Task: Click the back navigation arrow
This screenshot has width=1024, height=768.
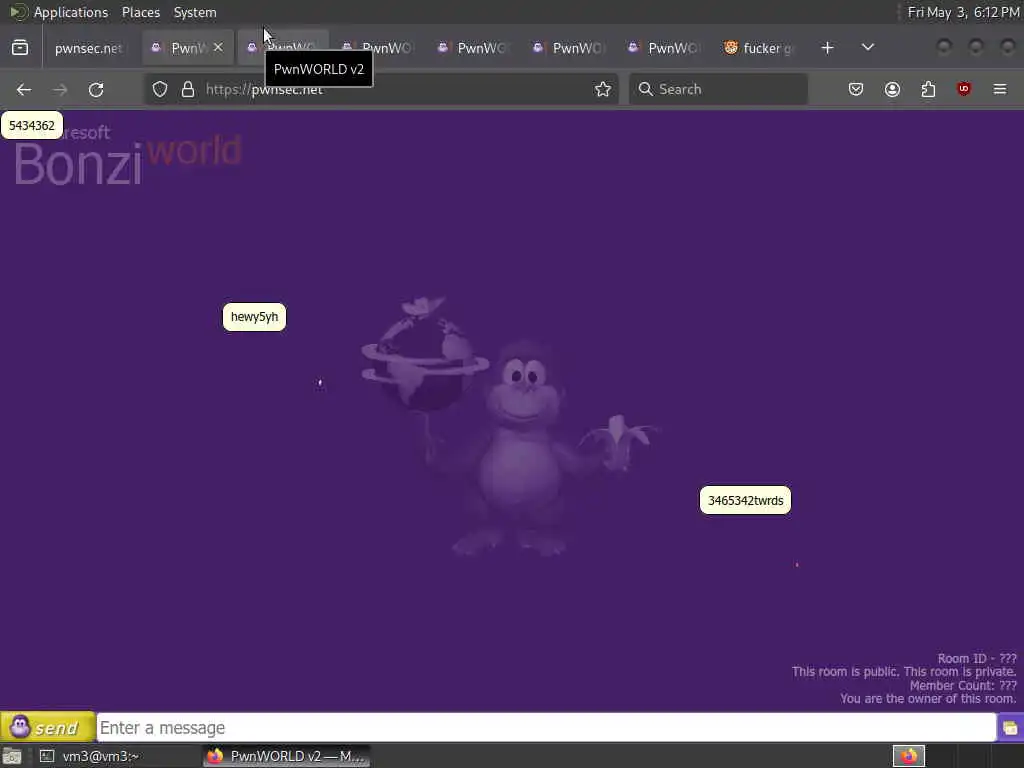Action: 24,89
